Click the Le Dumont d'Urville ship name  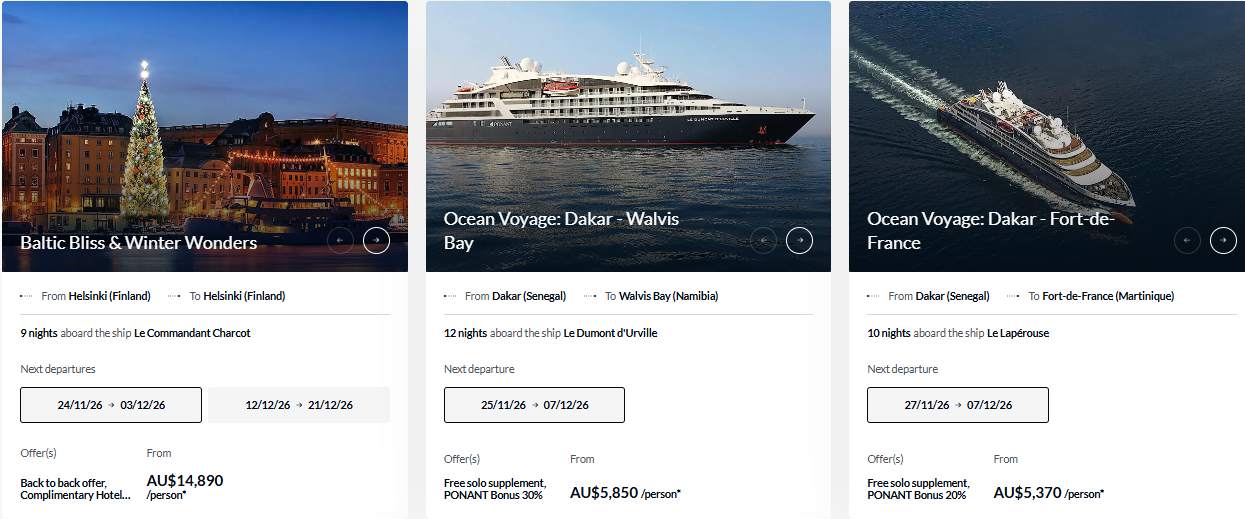pos(610,333)
